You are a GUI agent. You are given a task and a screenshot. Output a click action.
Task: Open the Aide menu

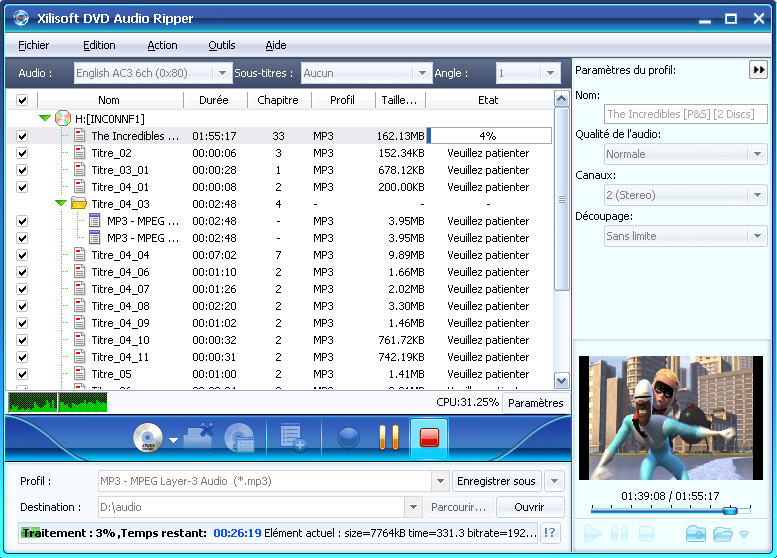point(276,45)
